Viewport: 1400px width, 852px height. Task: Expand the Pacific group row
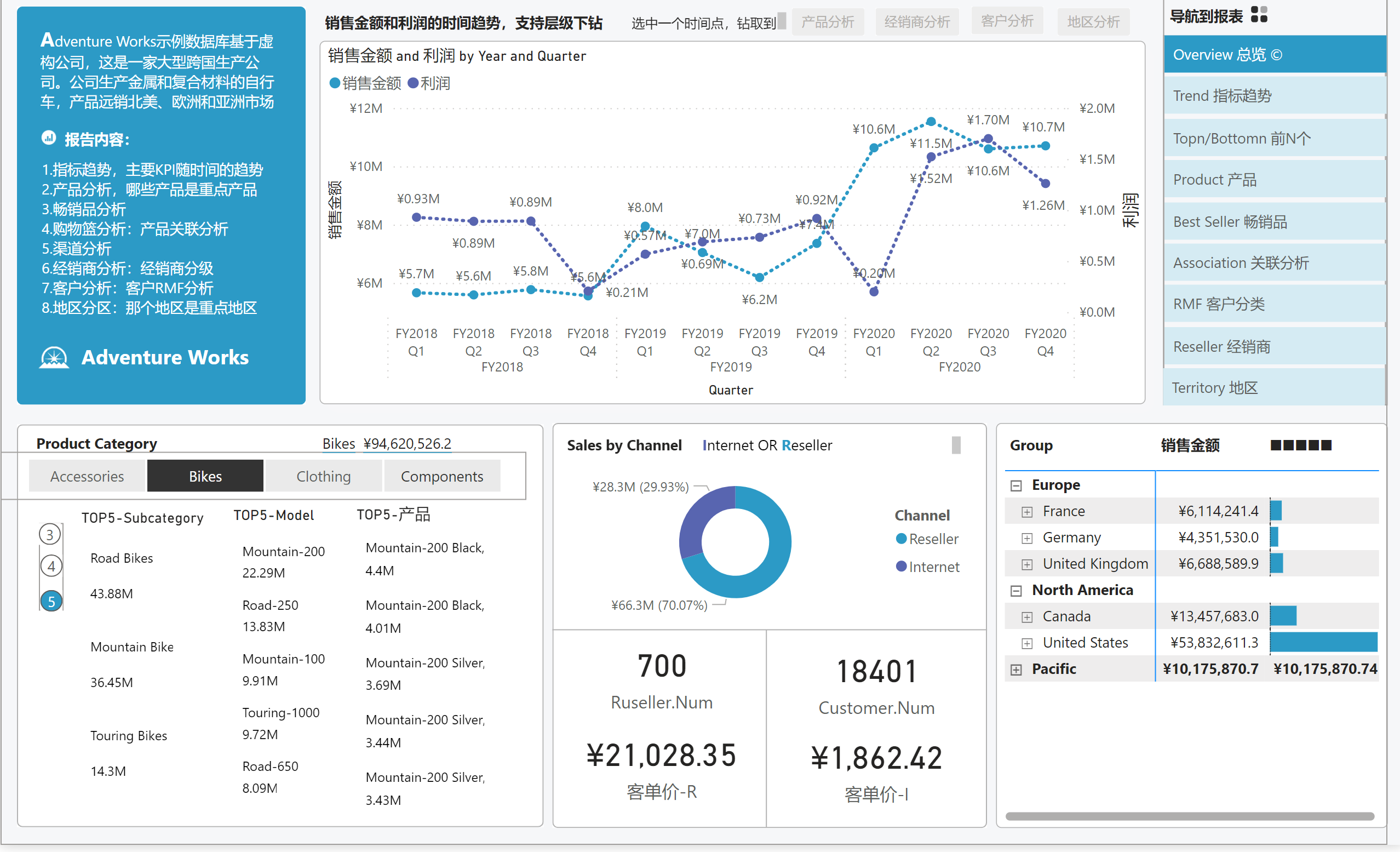[1016, 670]
